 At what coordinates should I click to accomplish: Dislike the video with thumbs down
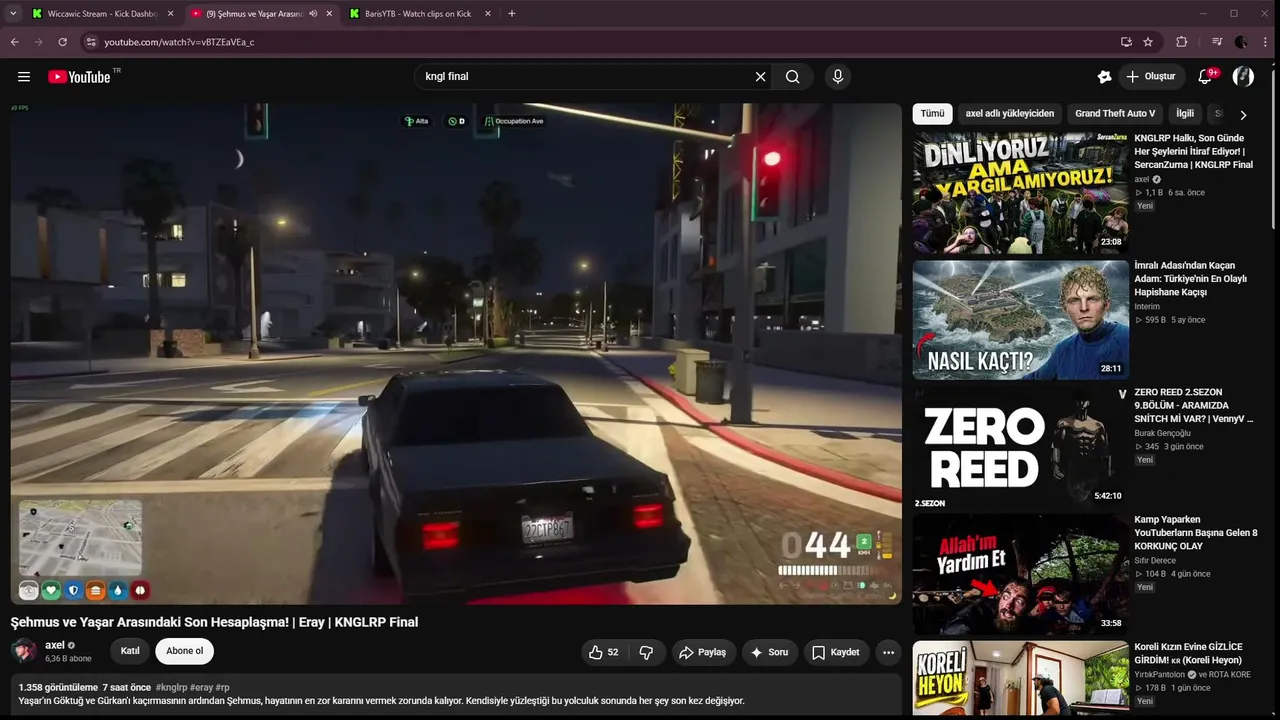[x=646, y=652]
